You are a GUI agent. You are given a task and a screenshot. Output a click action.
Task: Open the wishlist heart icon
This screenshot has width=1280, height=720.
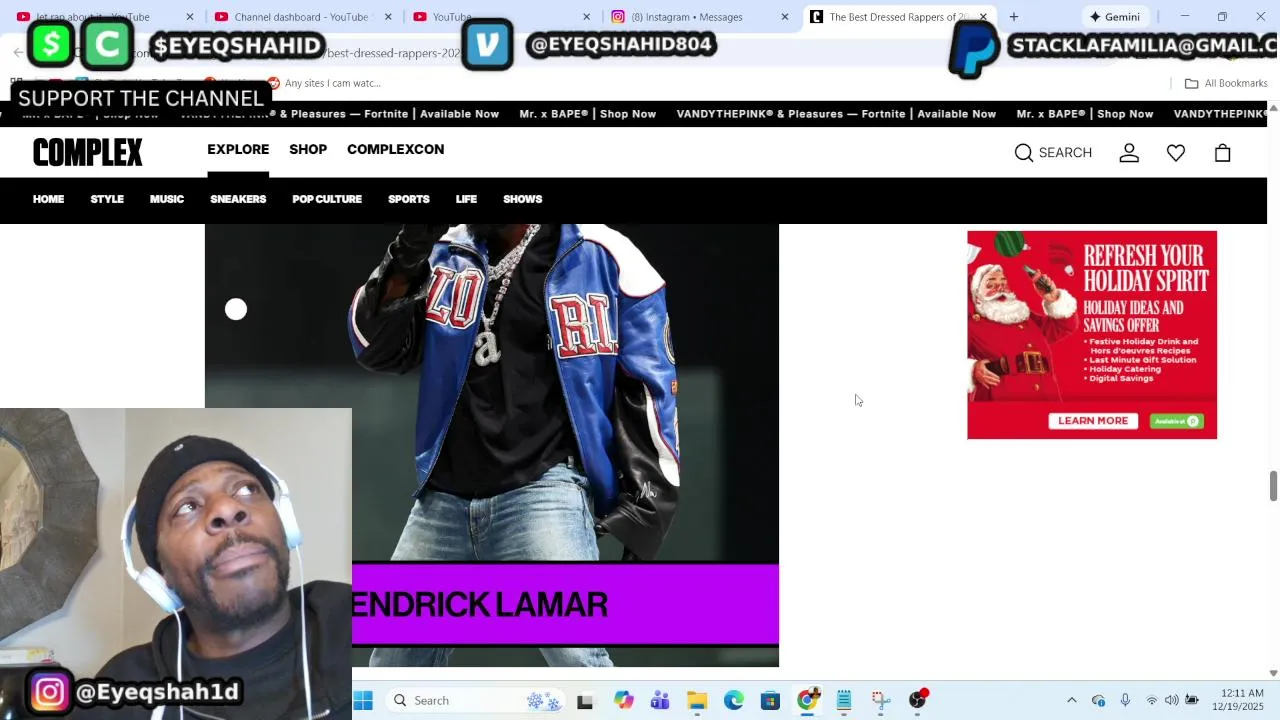1176,153
